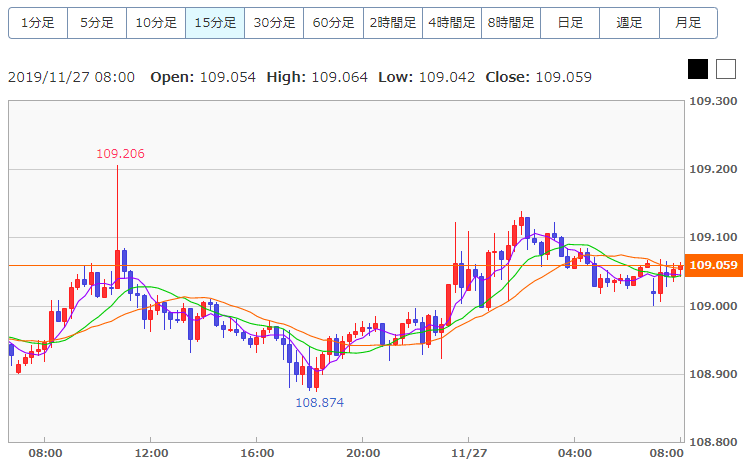Switch to the 30分足 chart interval
Viewport: 746px width, 466px height.
(274, 23)
